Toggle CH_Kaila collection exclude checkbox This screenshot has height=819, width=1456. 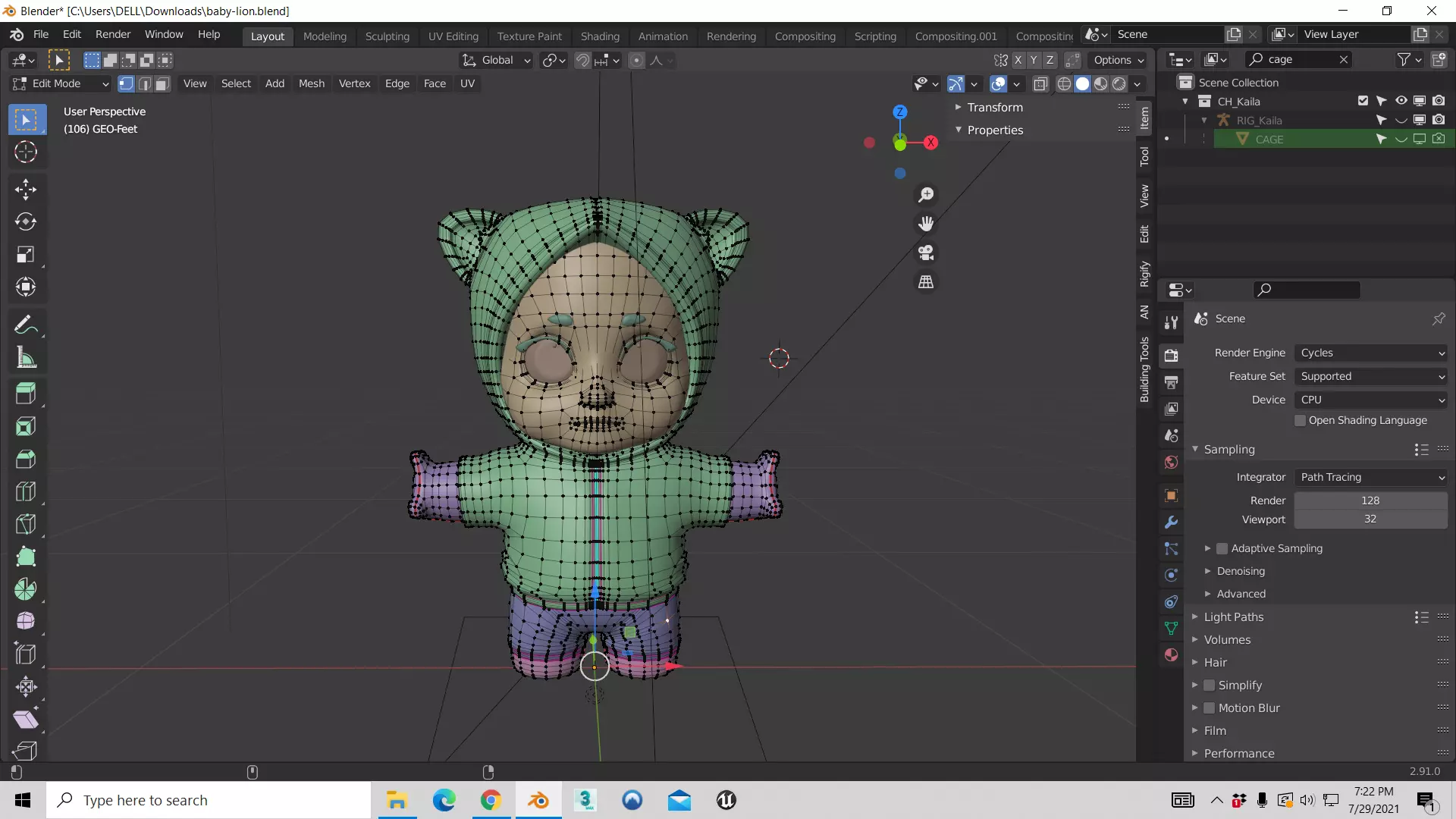1363,101
